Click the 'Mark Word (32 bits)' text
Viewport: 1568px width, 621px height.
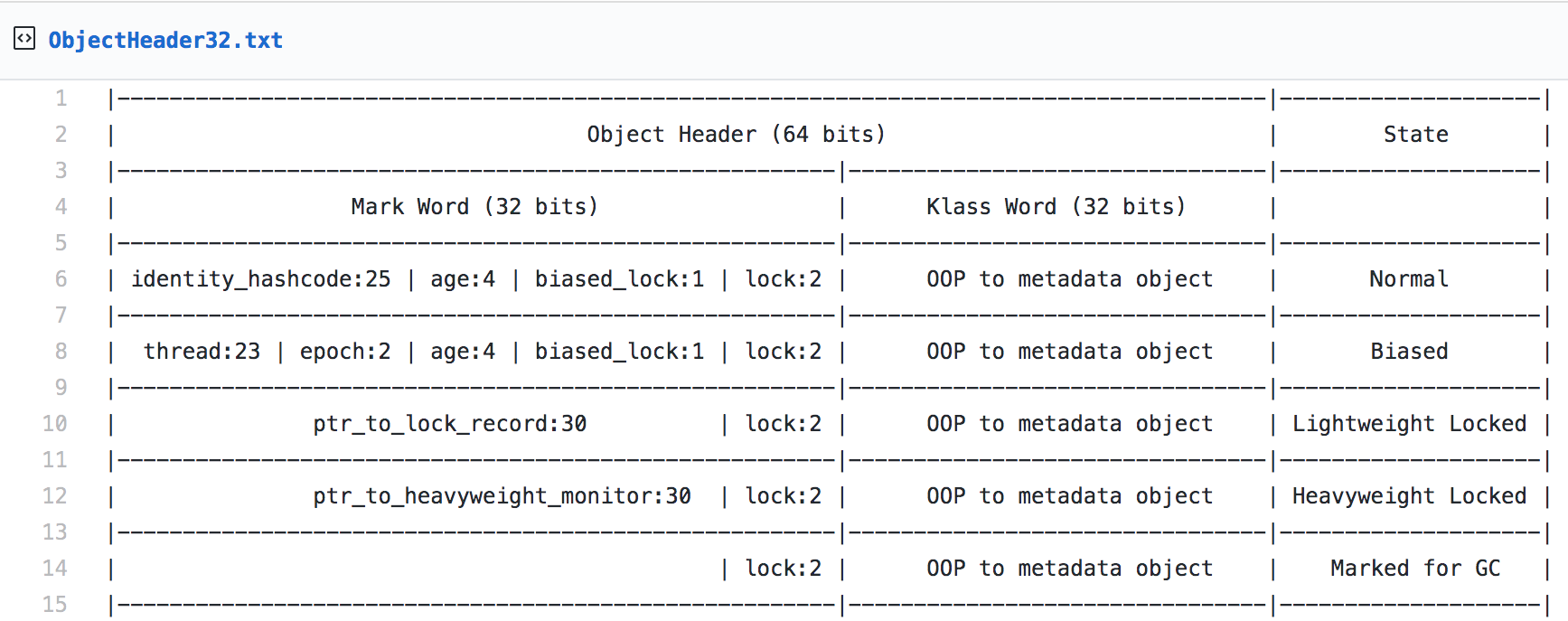pyautogui.click(x=474, y=207)
